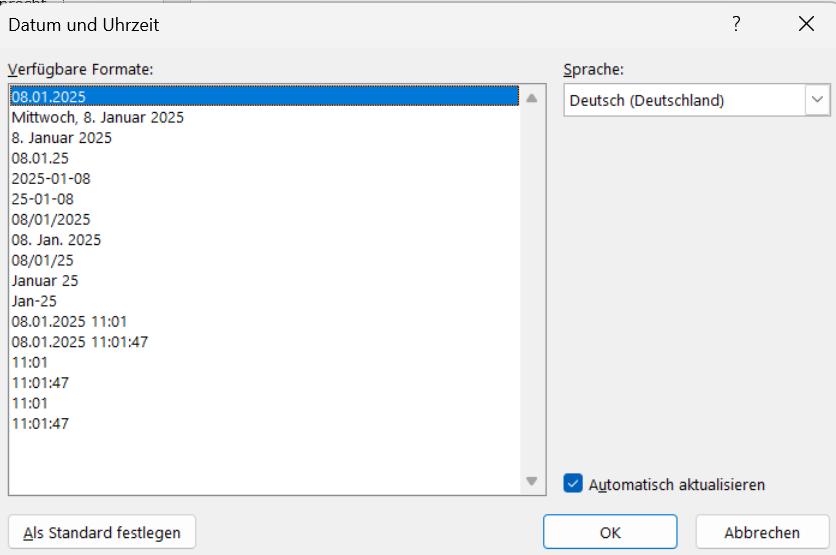Click the Abbrechen button
Image resolution: width=836 pixels, height=555 pixels.
762,533
